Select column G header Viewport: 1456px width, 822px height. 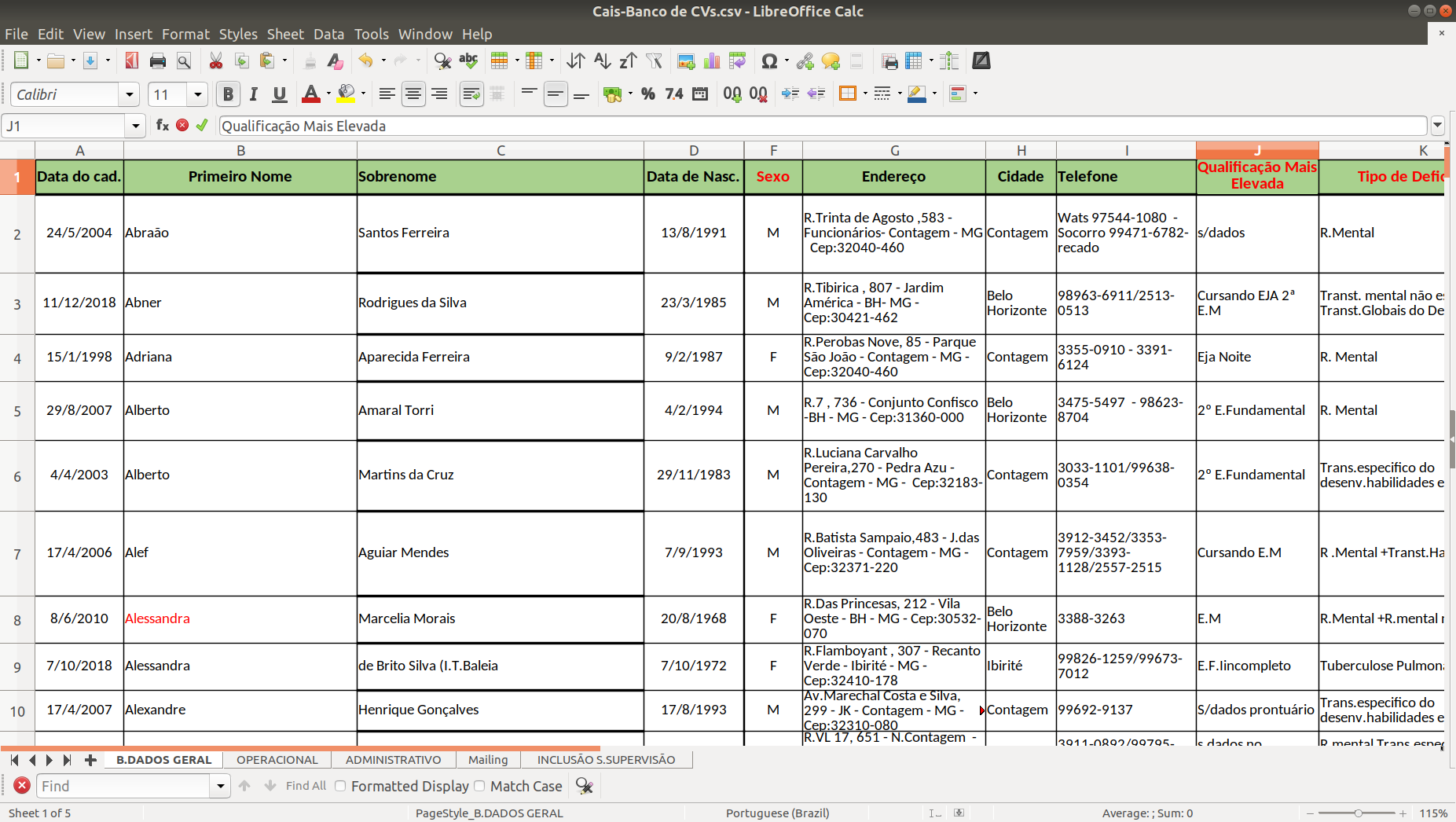(894, 150)
